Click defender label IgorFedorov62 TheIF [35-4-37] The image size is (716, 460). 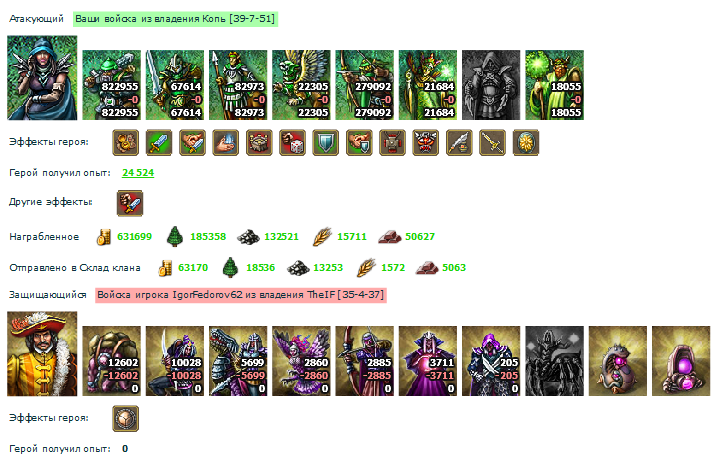coord(241,295)
